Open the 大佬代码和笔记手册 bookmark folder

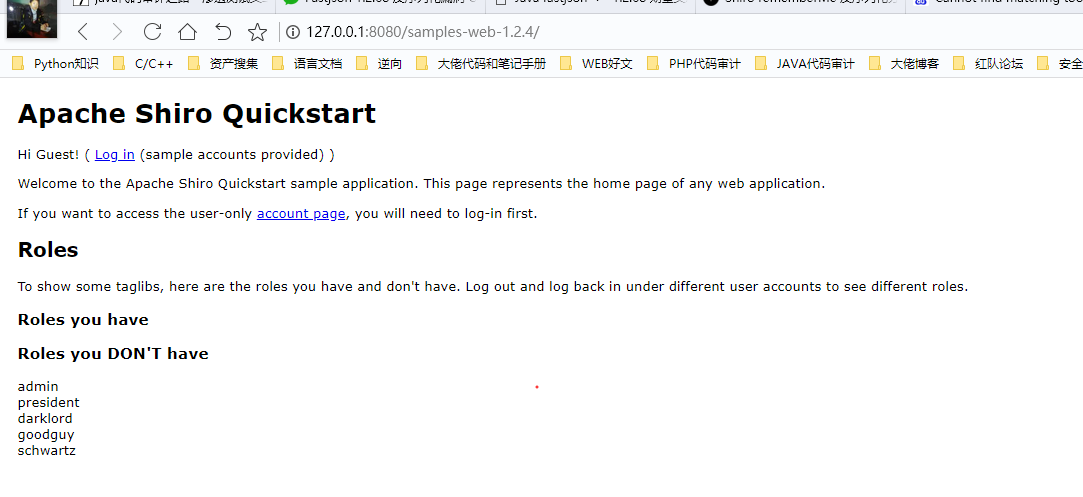pos(481,64)
